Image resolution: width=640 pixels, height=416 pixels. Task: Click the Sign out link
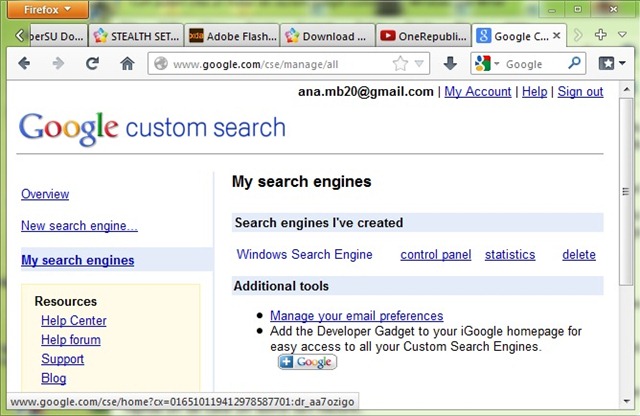(580, 91)
